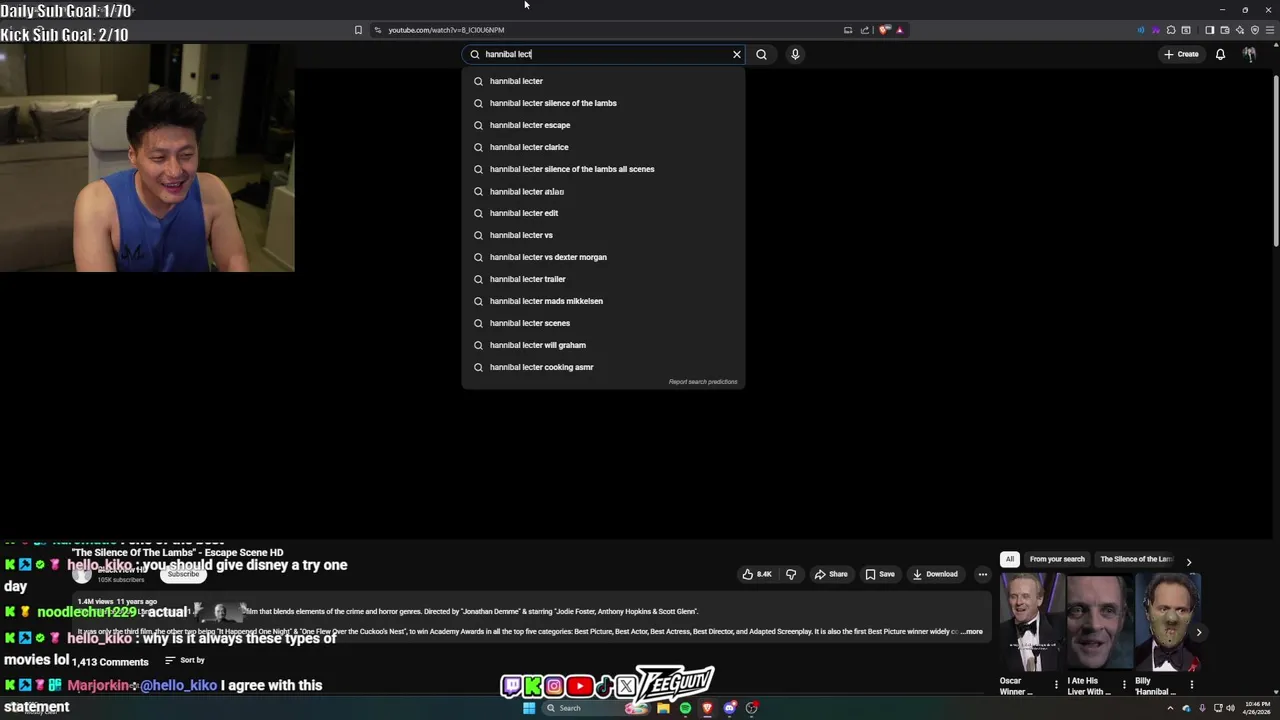Image resolution: width=1280 pixels, height=720 pixels.
Task: Select the 'All' filter chip
Action: 1010,559
